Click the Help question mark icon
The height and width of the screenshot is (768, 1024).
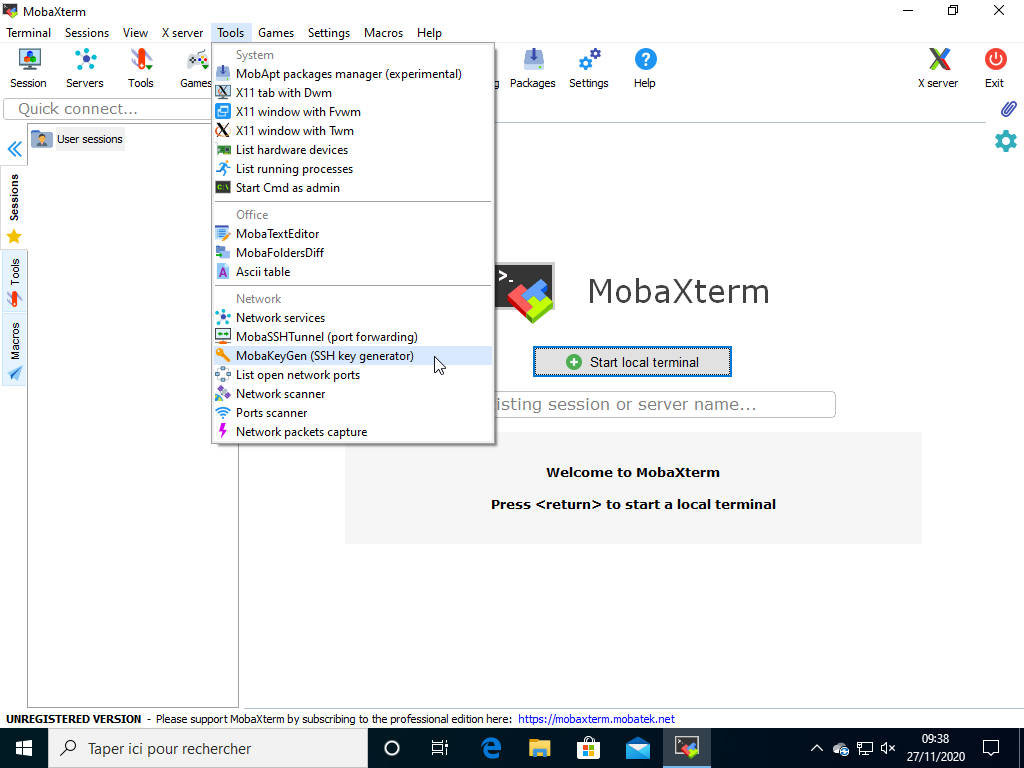tap(645, 68)
